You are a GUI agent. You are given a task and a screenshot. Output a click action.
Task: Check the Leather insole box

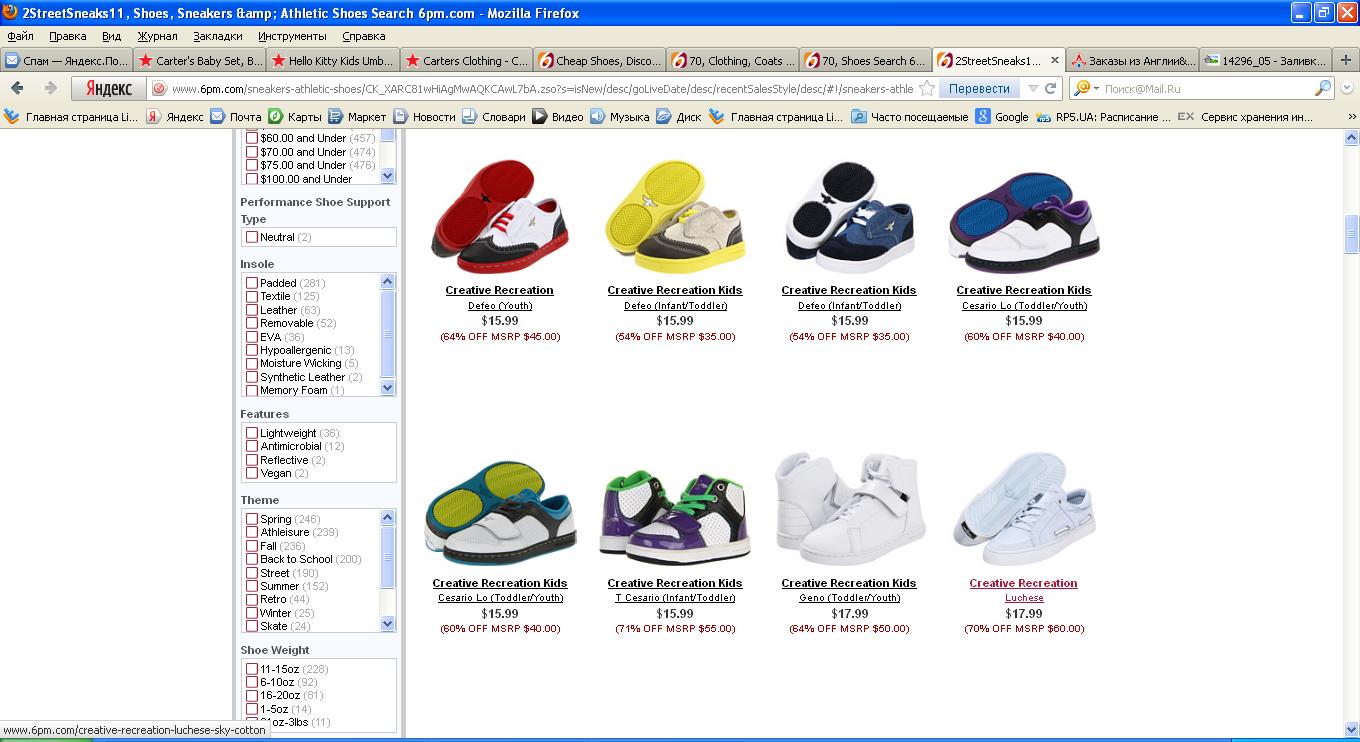252,310
